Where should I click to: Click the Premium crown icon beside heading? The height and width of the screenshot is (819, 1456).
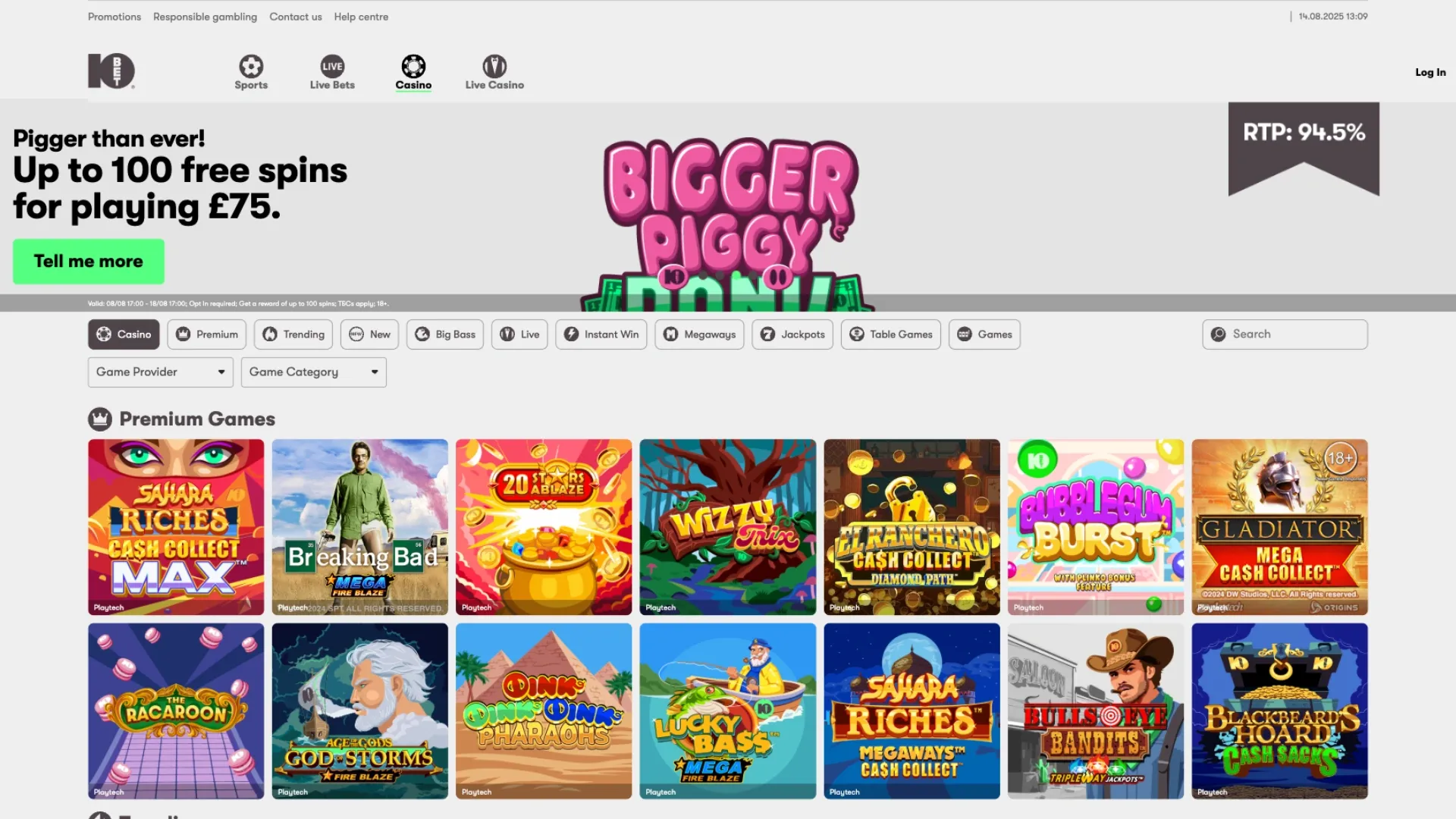pyautogui.click(x=100, y=419)
